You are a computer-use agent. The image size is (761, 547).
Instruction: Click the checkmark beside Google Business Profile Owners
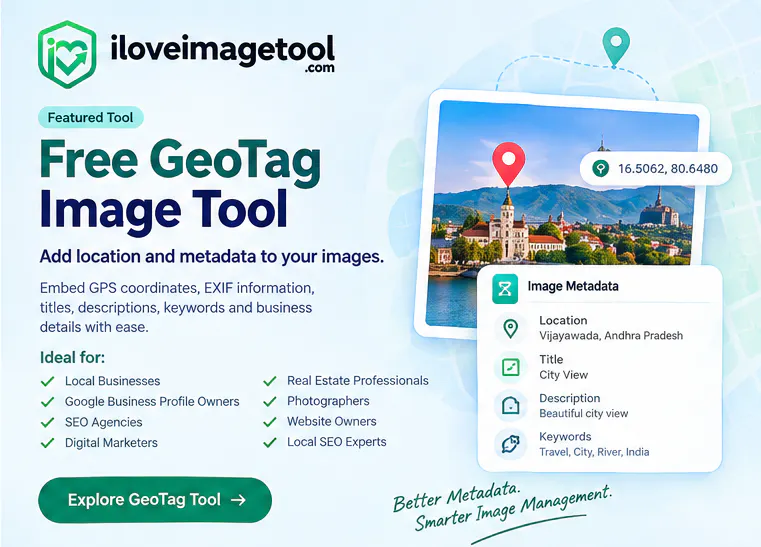(x=48, y=401)
